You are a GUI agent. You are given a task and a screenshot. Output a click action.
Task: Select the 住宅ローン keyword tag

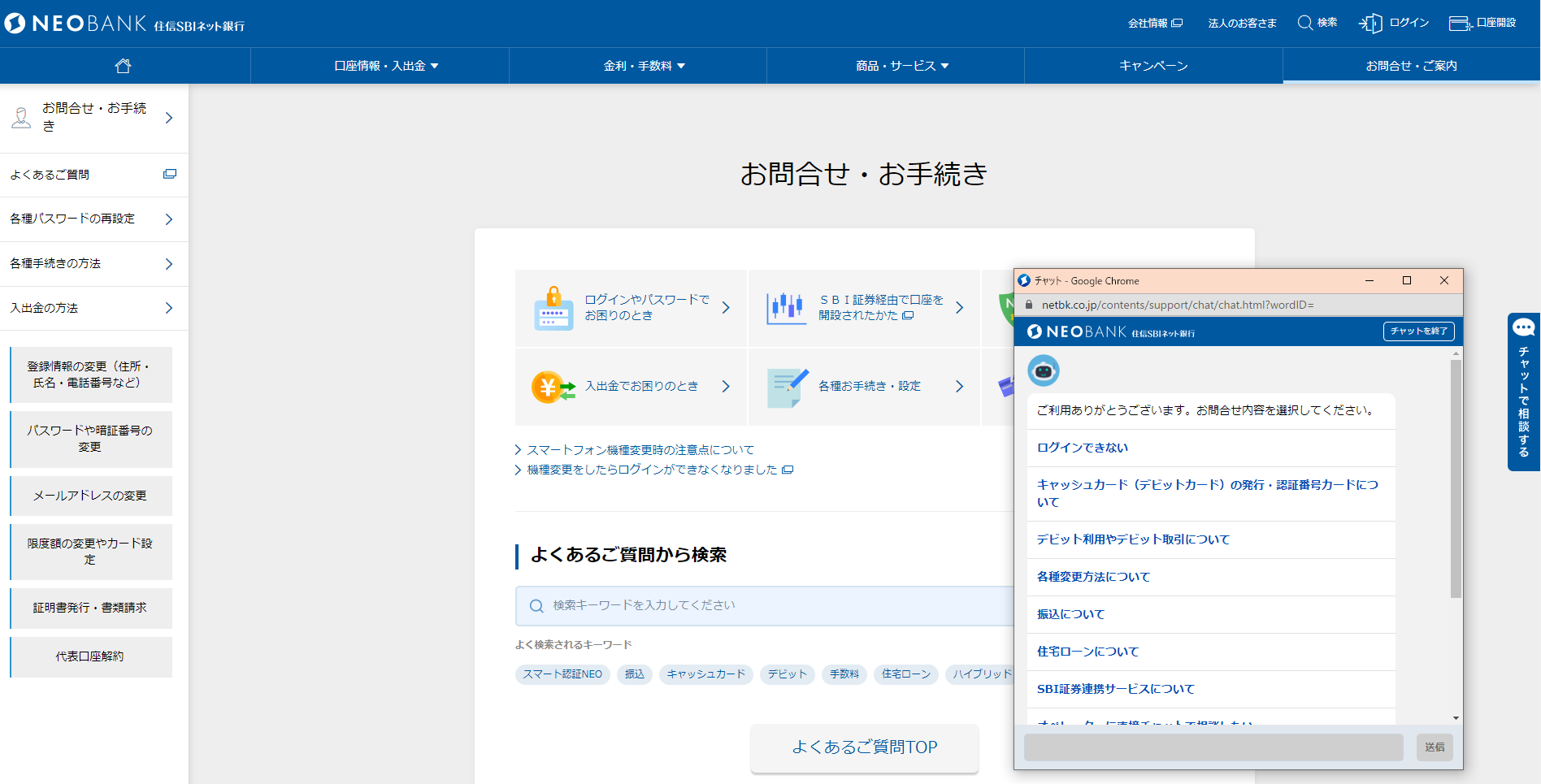906,674
